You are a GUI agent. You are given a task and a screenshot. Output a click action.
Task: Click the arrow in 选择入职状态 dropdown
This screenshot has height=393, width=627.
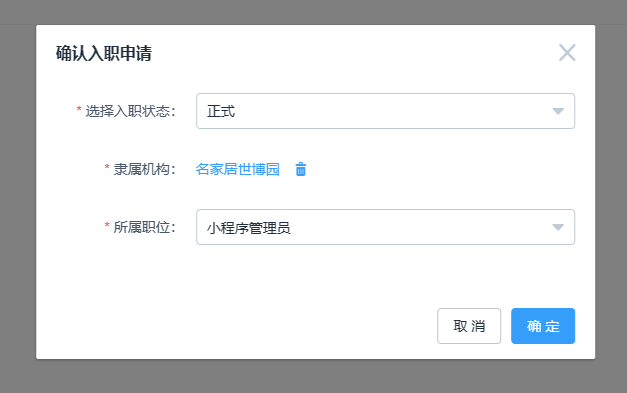point(558,111)
